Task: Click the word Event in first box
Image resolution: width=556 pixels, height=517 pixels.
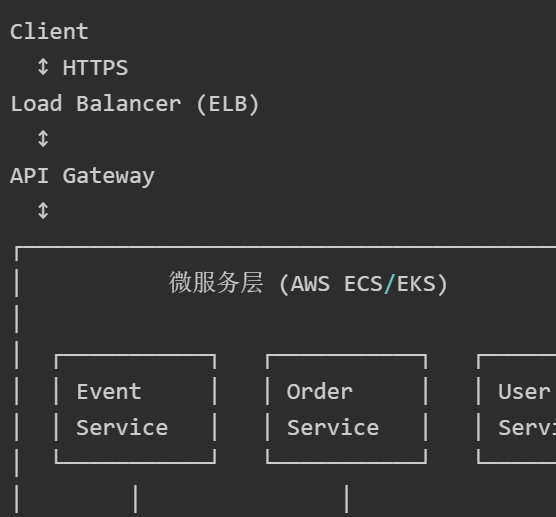Action: pyautogui.click(x=109, y=391)
